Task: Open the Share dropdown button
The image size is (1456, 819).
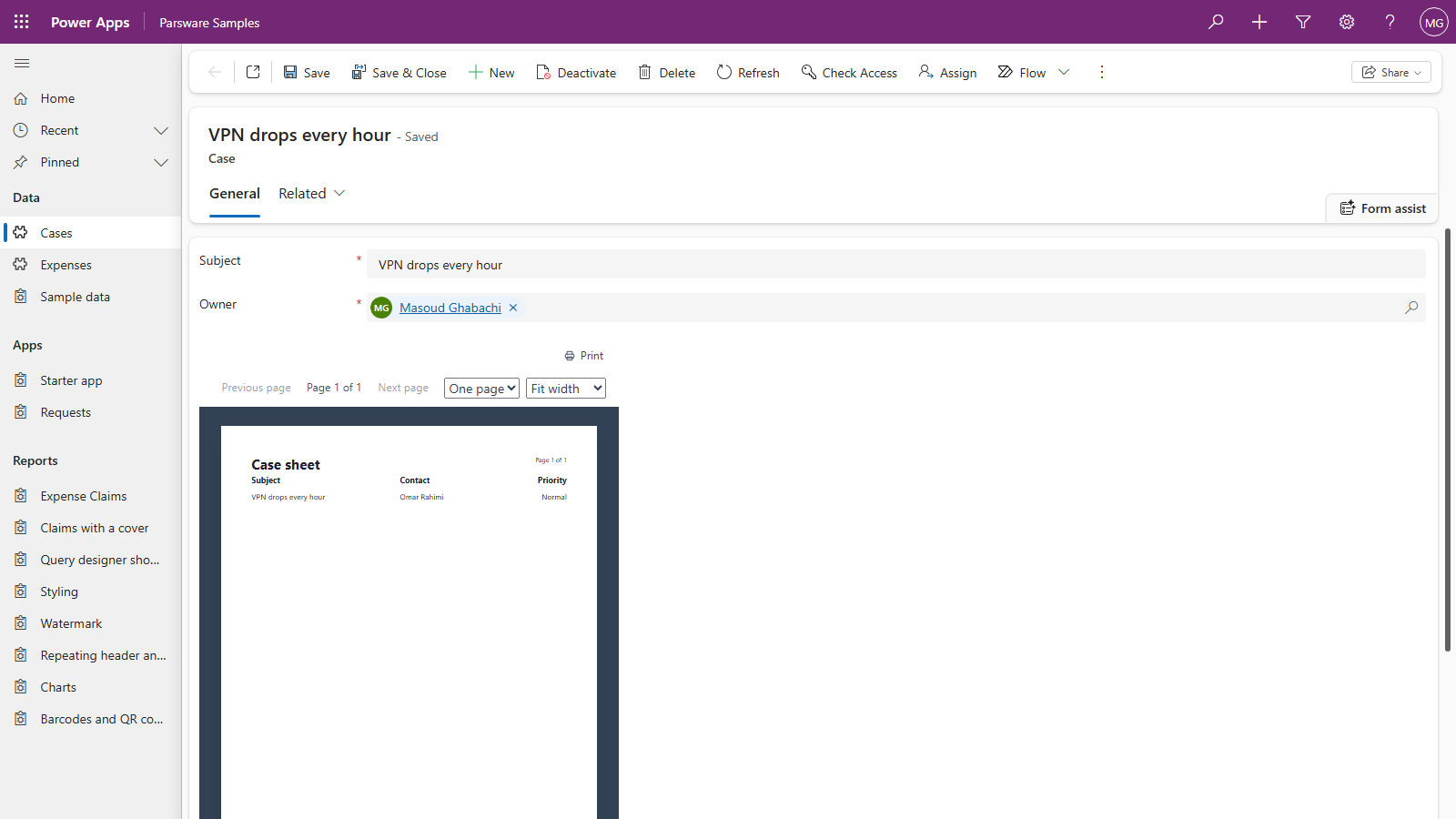Action: pyautogui.click(x=1391, y=72)
